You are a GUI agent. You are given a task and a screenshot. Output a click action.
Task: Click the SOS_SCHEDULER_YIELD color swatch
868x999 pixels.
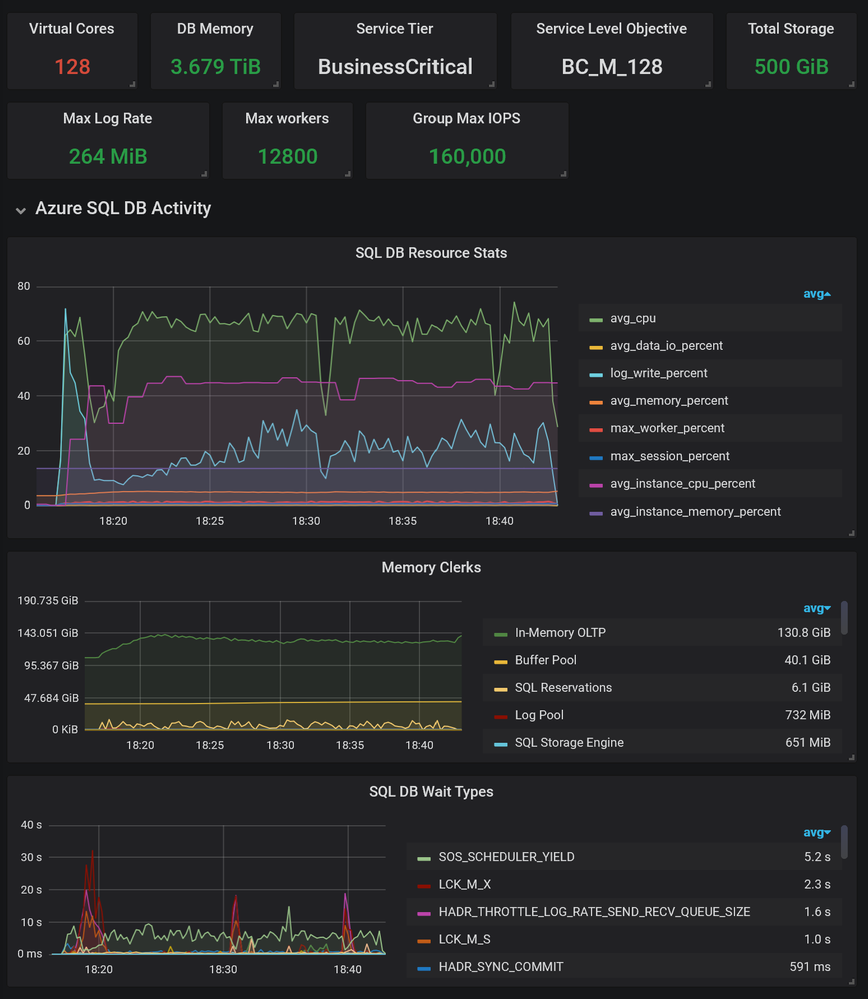424,859
